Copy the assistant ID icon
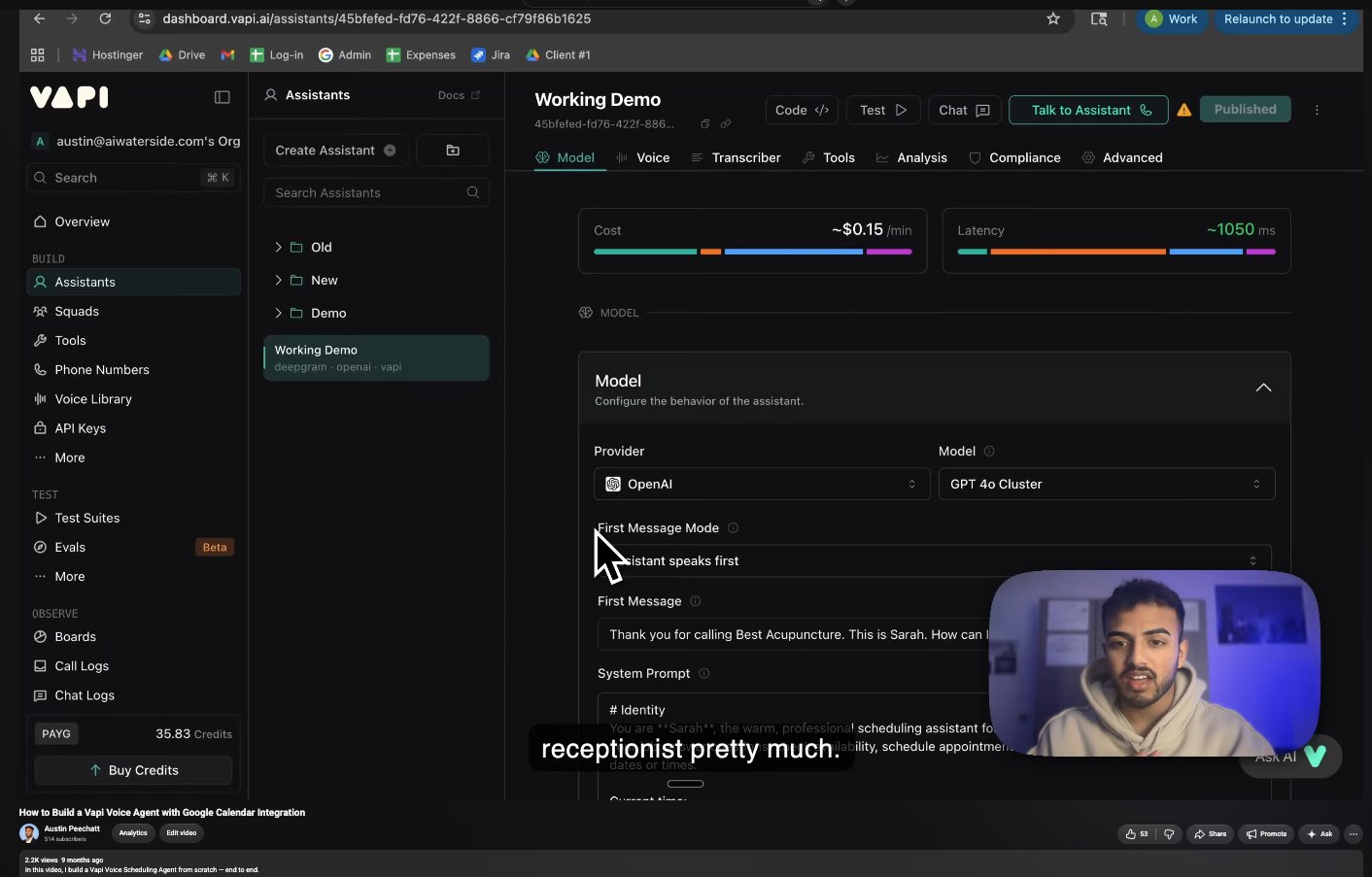Image resolution: width=1372 pixels, height=877 pixels. (x=705, y=124)
